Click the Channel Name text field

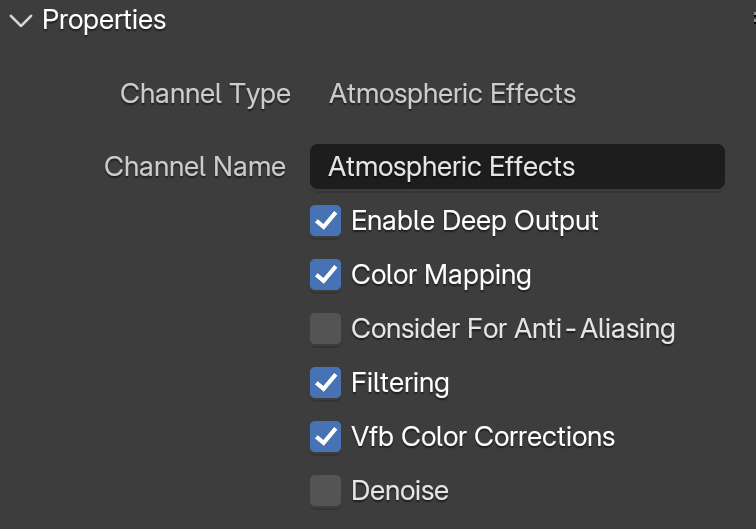point(517,167)
